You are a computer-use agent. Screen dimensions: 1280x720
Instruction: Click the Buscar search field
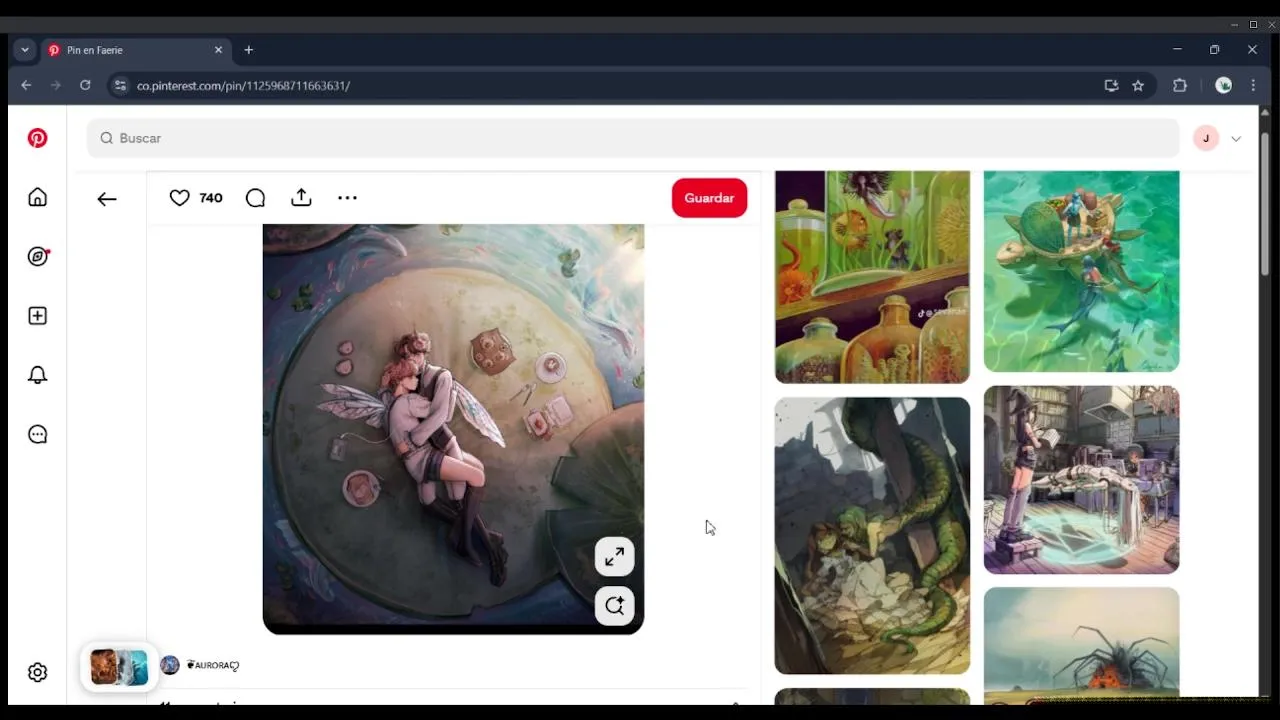point(633,138)
